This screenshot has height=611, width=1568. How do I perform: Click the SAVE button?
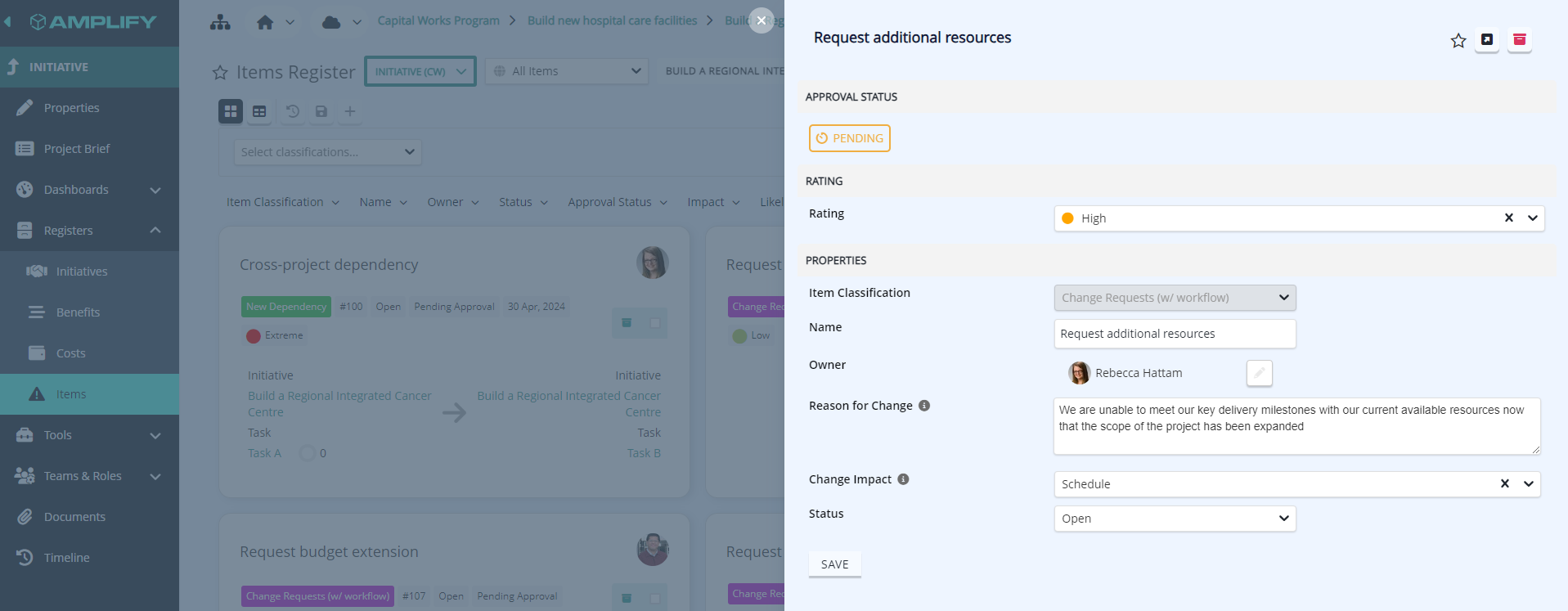coord(834,564)
